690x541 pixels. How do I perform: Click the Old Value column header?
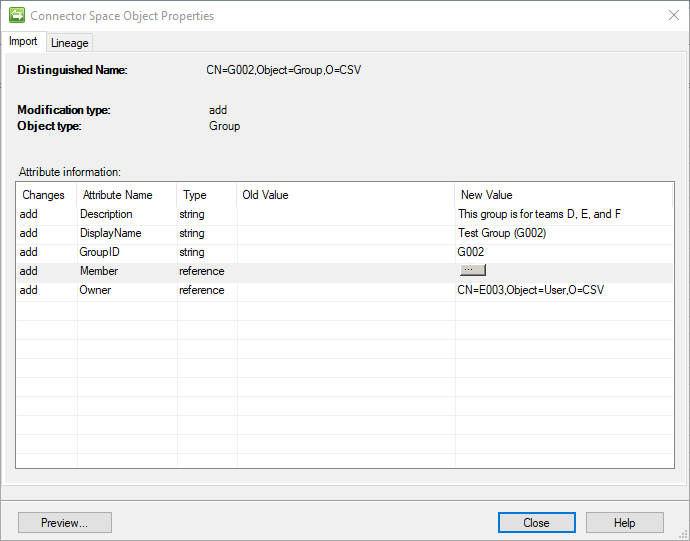point(346,195)
